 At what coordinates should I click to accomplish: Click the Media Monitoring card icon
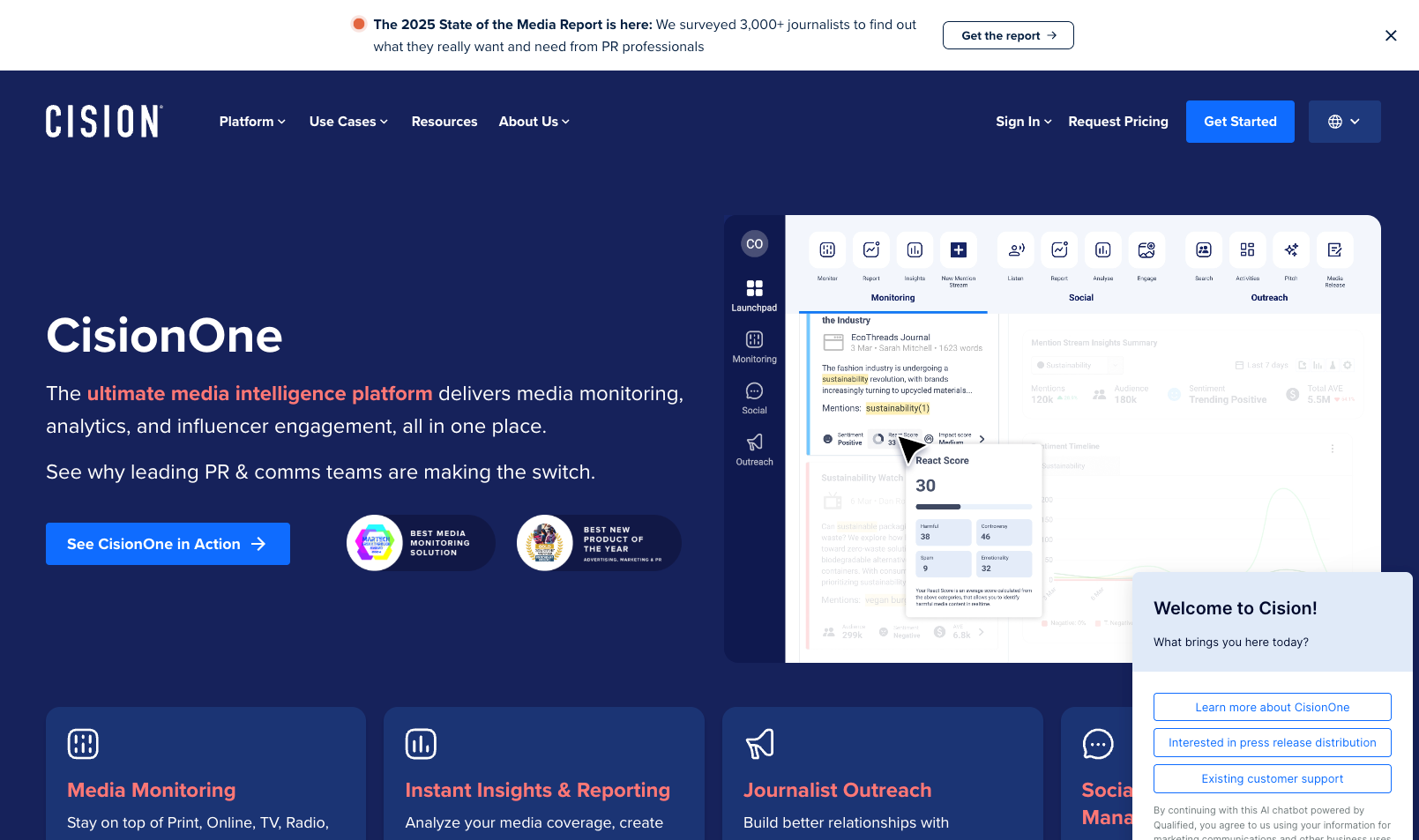[x=83, y=744]
